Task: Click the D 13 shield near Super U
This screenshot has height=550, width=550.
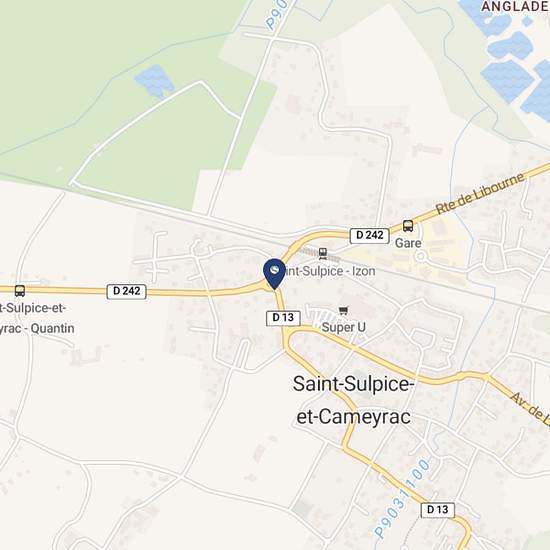Action: pos(283,318)
